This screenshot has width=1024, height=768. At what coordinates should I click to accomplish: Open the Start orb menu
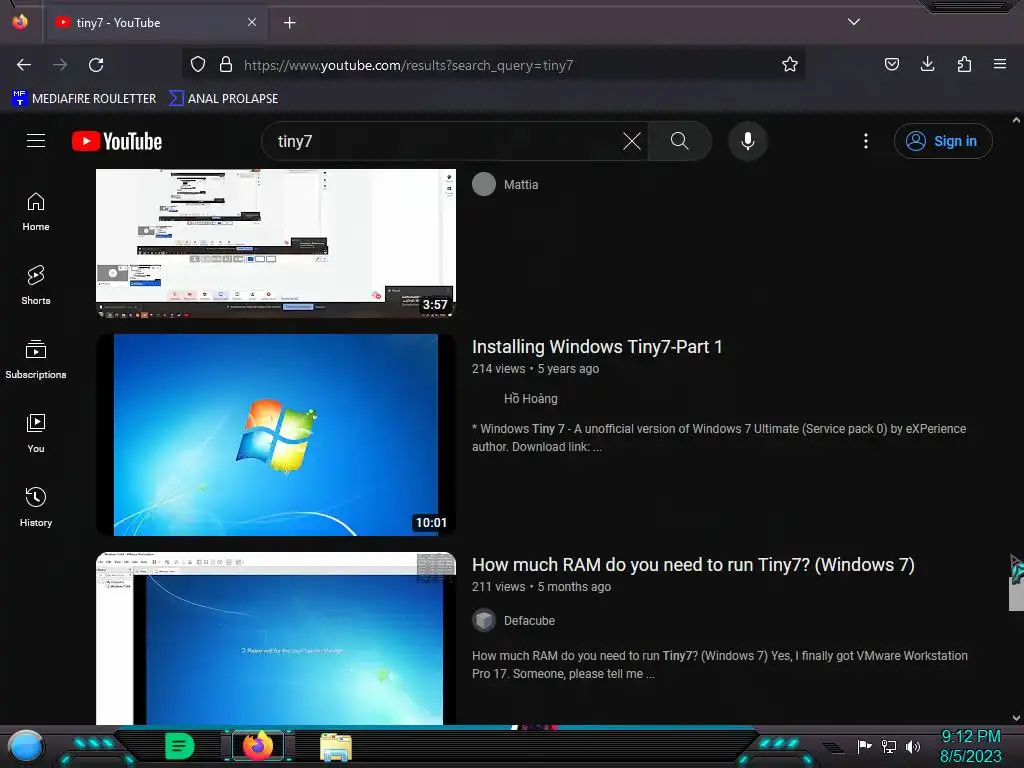[25, 747]
